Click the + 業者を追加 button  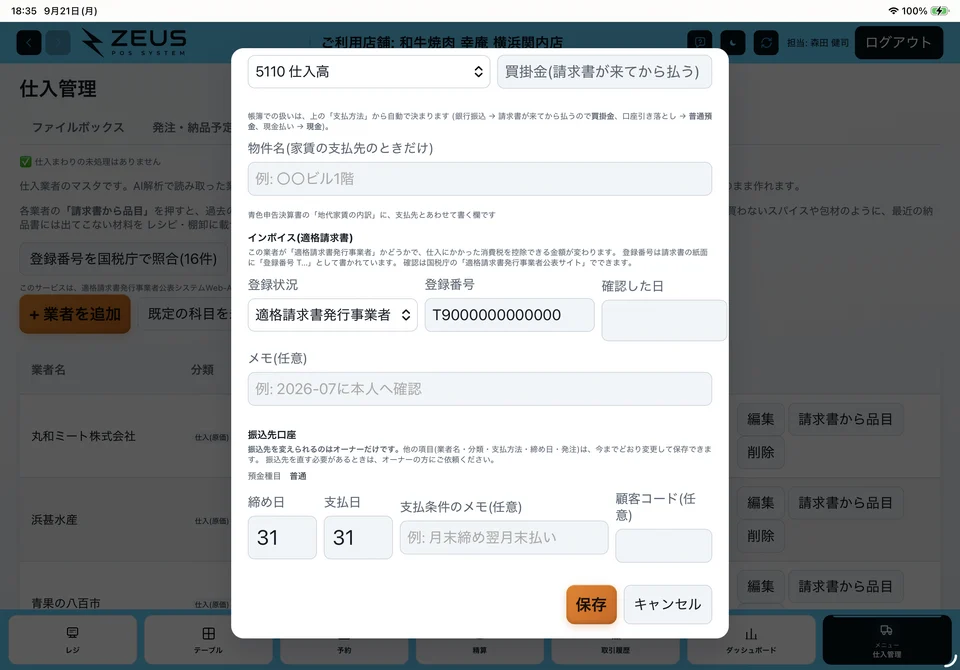(75, 314)
